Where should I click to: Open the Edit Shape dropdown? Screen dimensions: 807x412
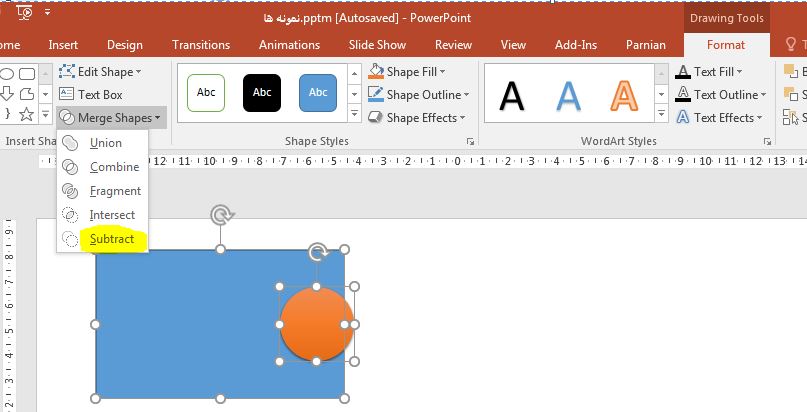[100, 71]
